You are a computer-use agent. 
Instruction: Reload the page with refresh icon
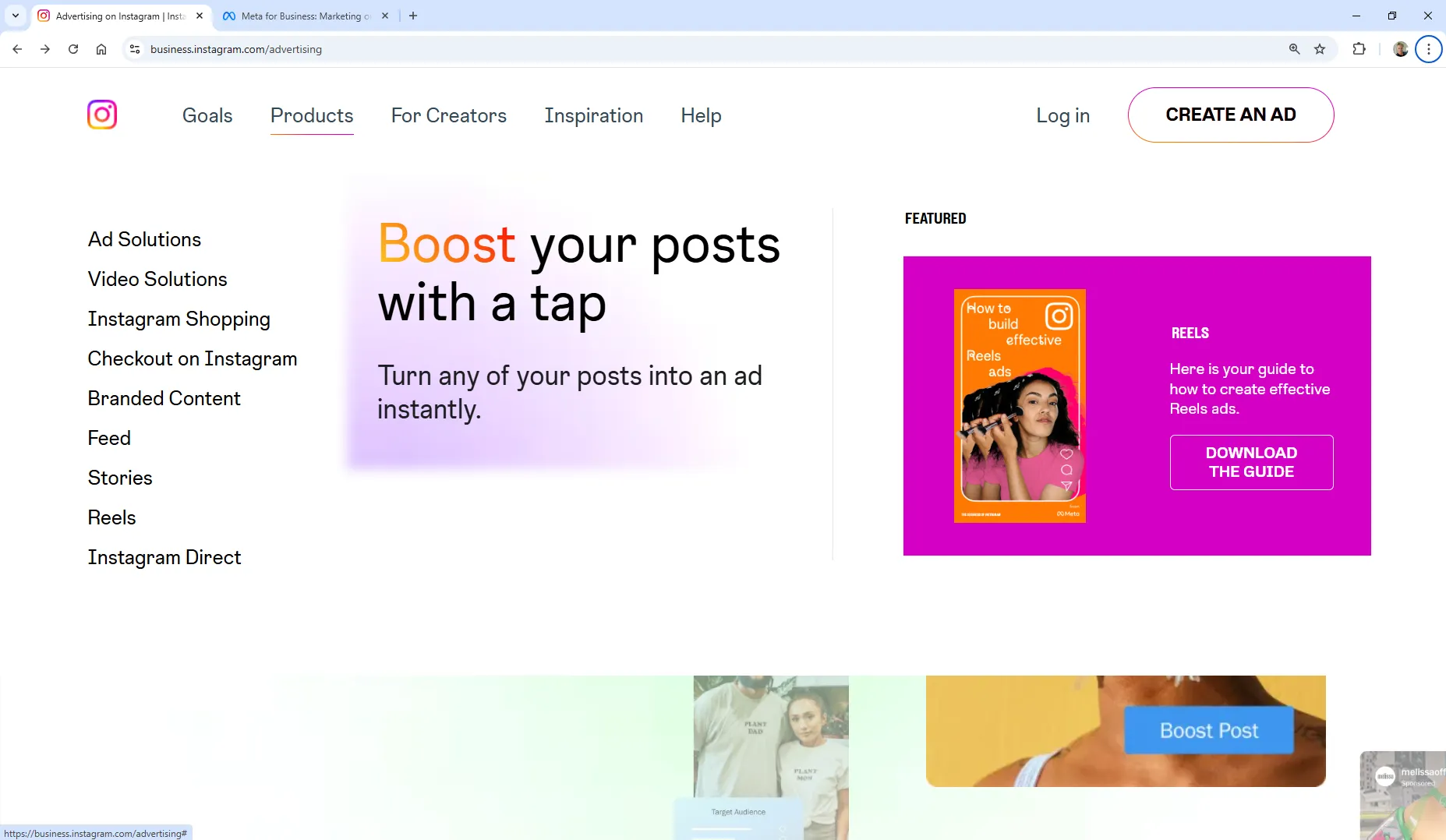click(x=73, y=49)
